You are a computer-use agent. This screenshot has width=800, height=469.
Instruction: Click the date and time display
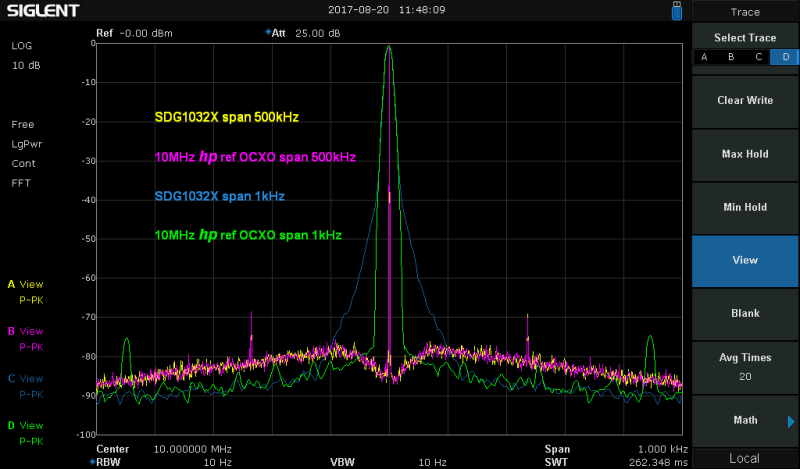tap(387, 10)
